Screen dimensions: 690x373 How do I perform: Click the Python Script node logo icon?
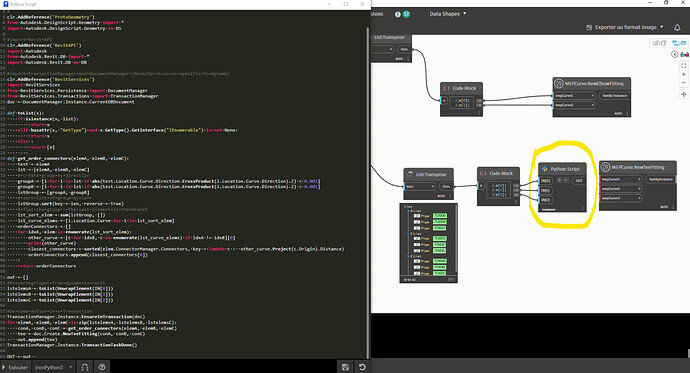(545, 169)
